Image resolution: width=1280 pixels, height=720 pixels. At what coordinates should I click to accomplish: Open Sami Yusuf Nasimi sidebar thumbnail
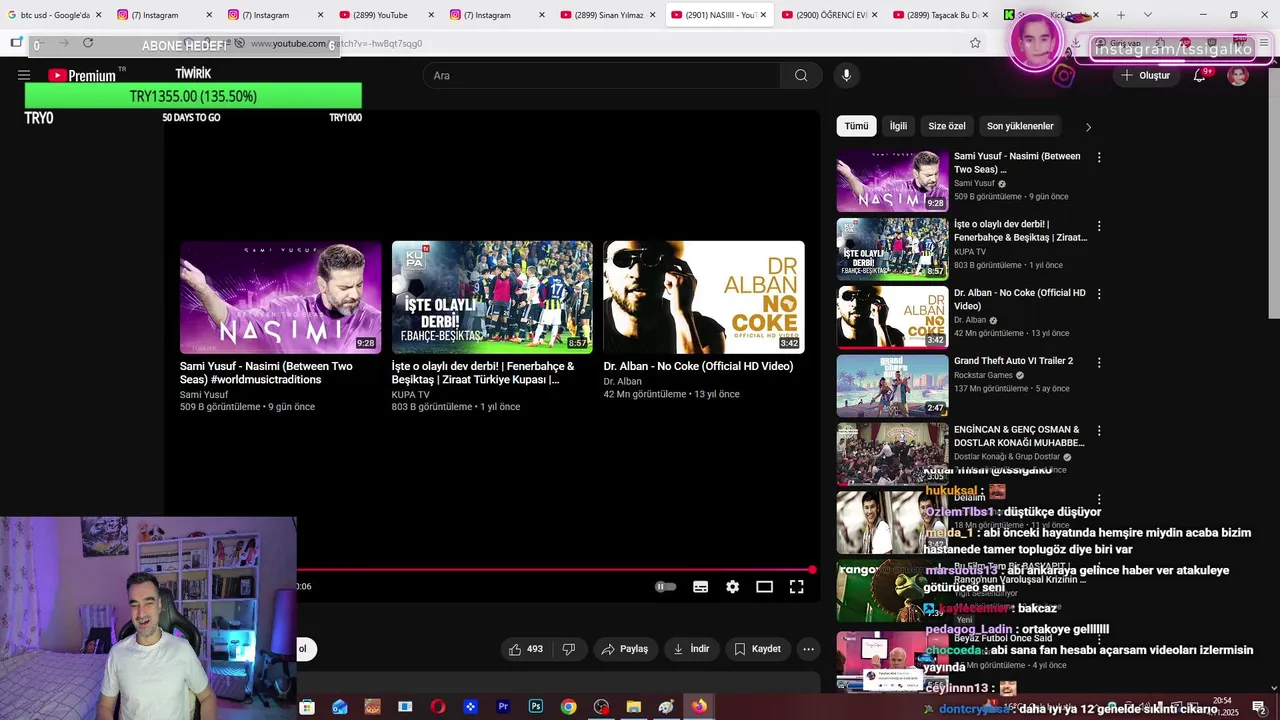(x=892, y=181)
